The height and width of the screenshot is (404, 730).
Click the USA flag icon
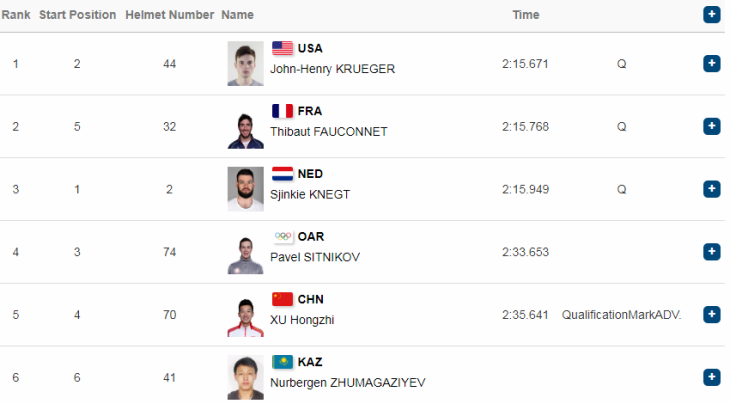point(282,48)
